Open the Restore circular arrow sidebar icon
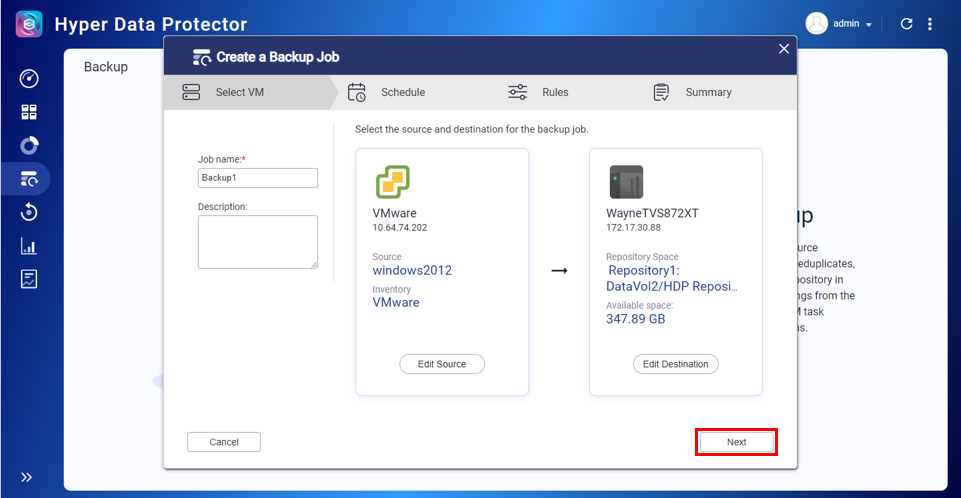This screenshot has height=498, width=961. tap(29, 212)
